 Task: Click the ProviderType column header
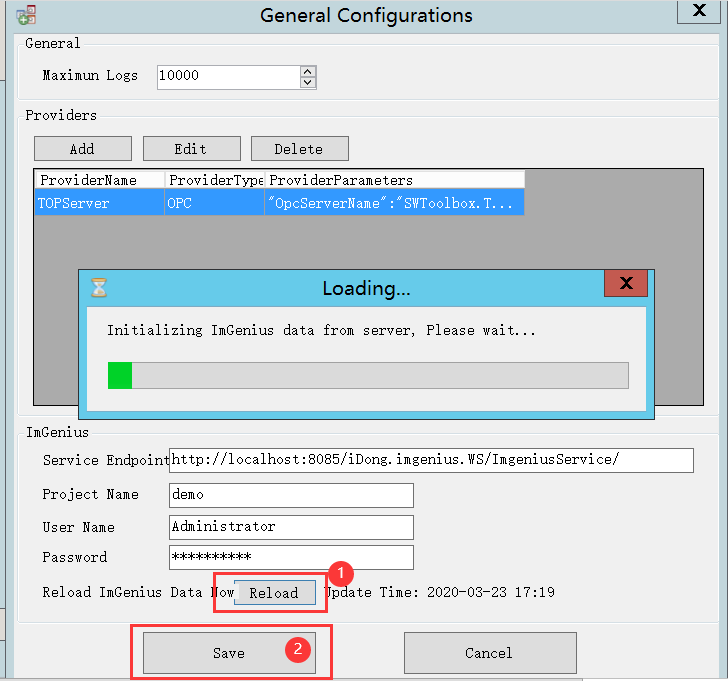(x=214, y=180)
